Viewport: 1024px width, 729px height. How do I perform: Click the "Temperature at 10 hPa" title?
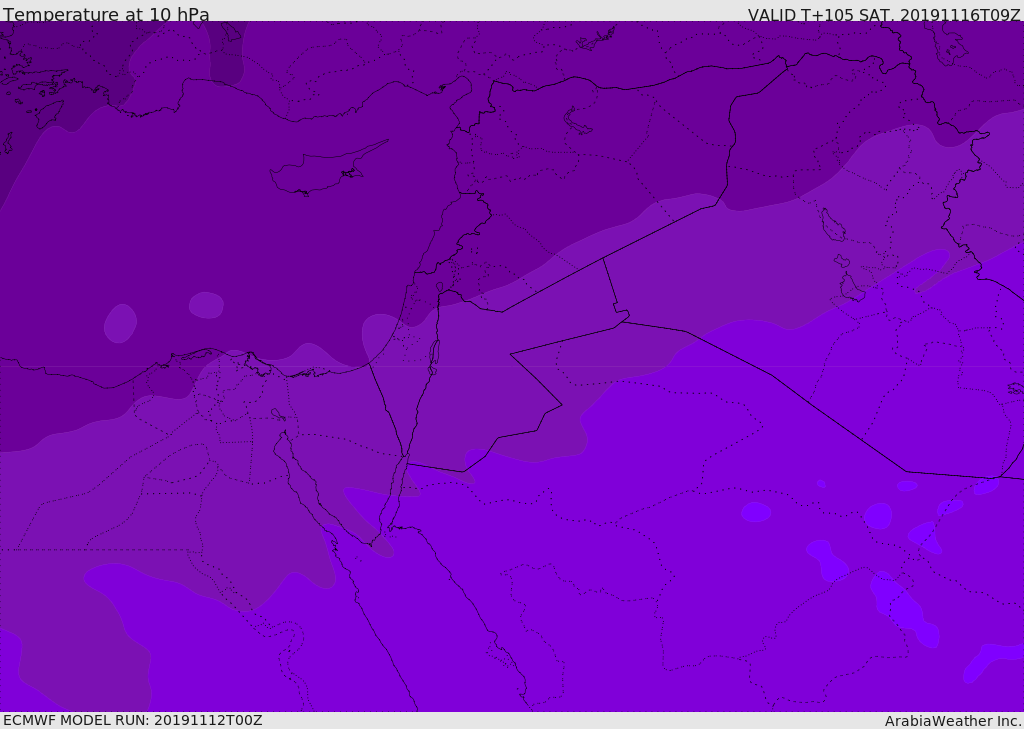[106, 14]
